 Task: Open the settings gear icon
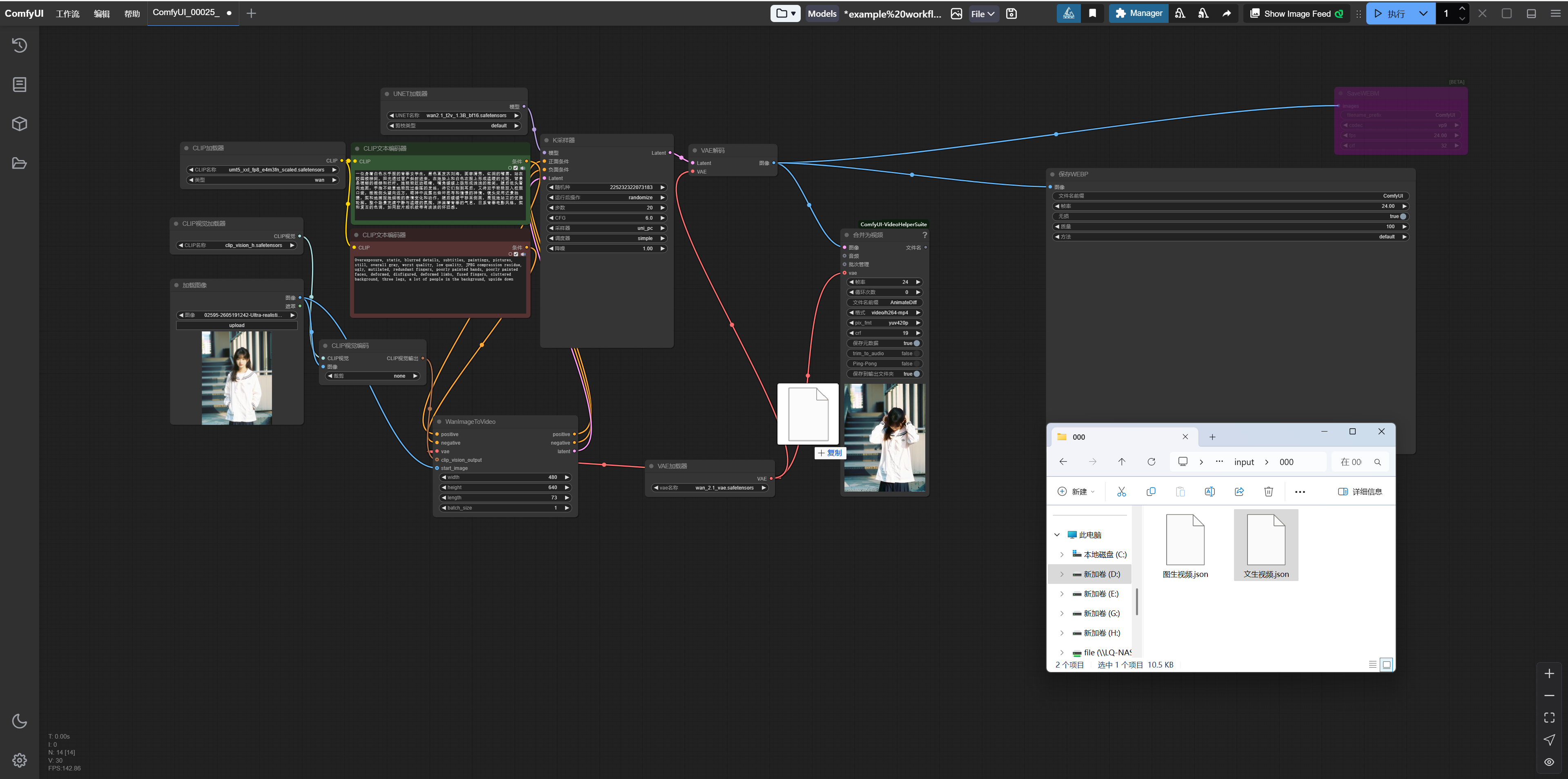pyautogui.click(x=20, y=760)
